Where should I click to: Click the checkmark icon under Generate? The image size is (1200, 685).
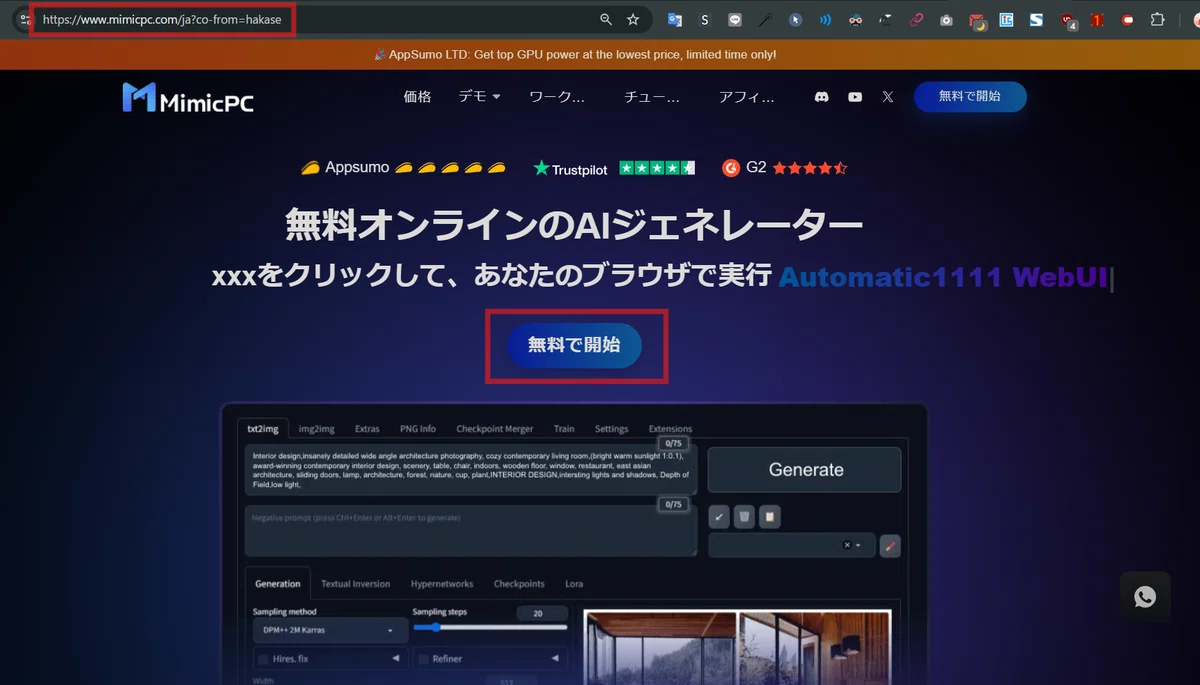pyautogui.click(x=718, y=517)
